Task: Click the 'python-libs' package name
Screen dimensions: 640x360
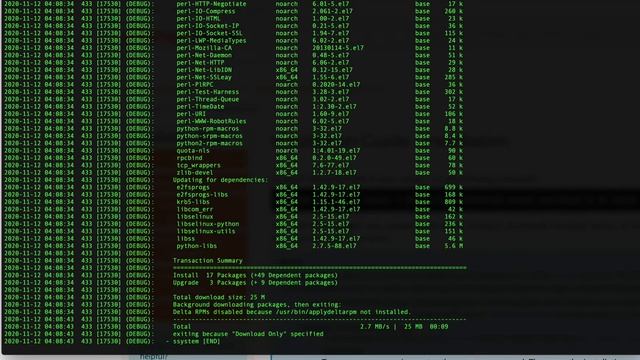Action: coord(197,246)
